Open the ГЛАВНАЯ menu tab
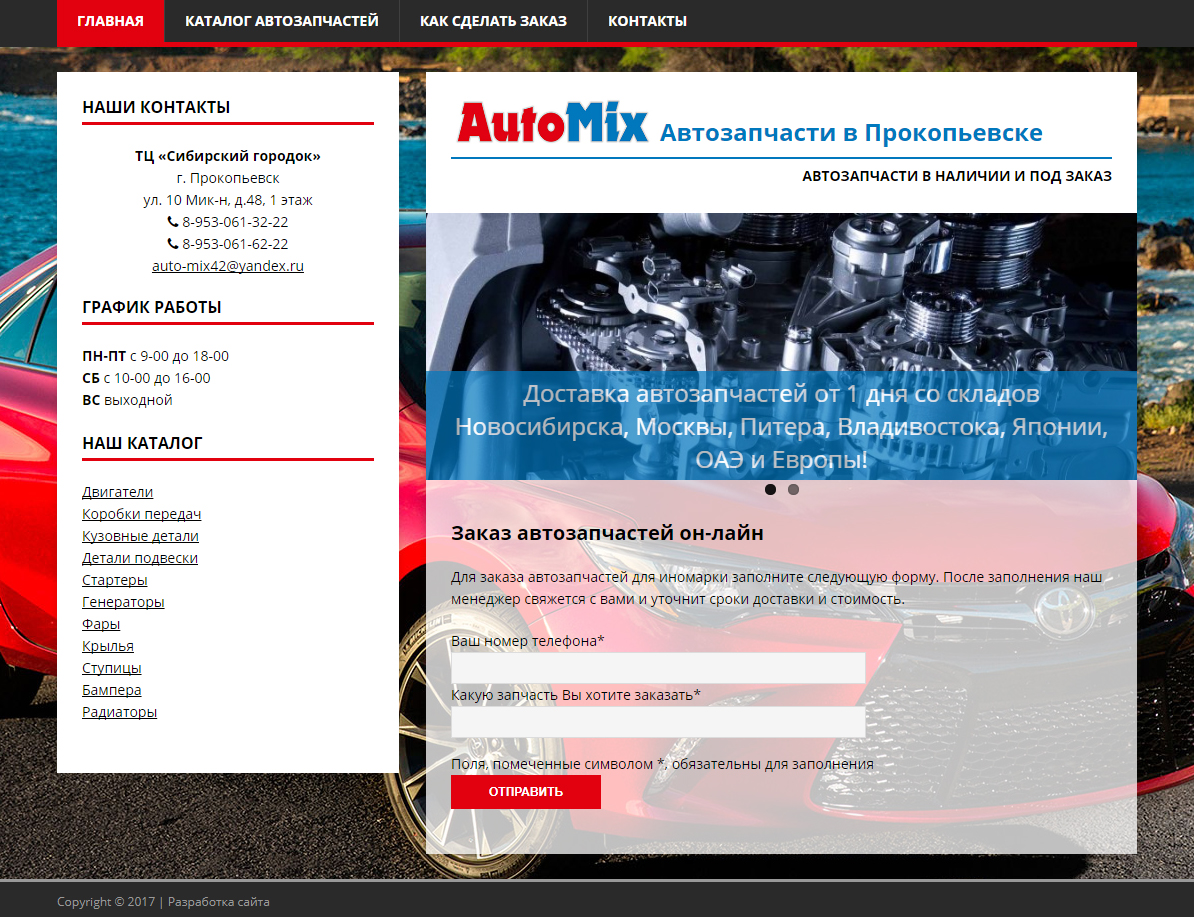Image resolution: width=1194 pixels, height=917 pixels. tap(110, 21)
